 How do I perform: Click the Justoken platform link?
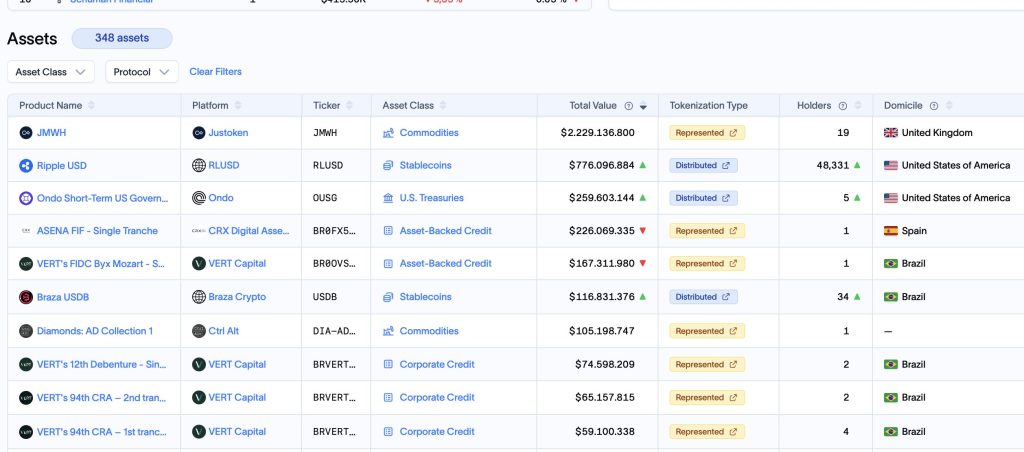pyautogui.click(x=228, y=133)
